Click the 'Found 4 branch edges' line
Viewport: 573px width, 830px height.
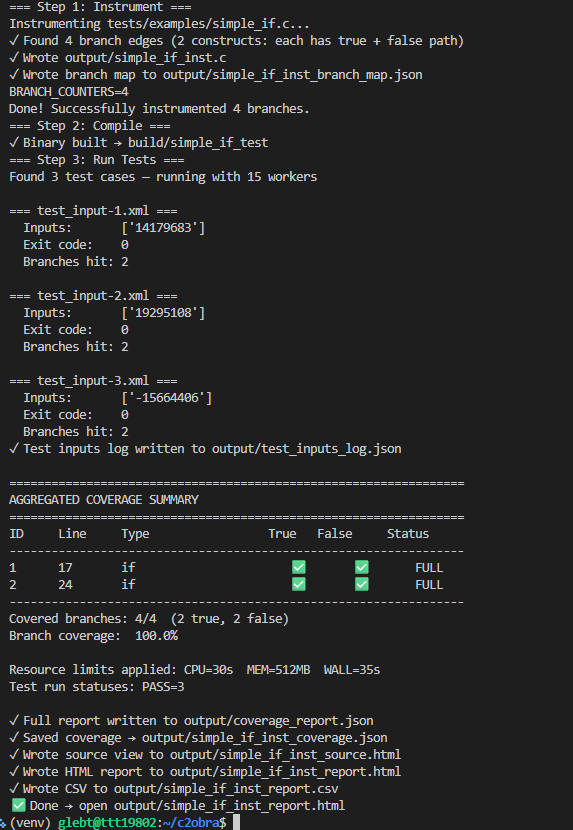click(x=236, y=41)
